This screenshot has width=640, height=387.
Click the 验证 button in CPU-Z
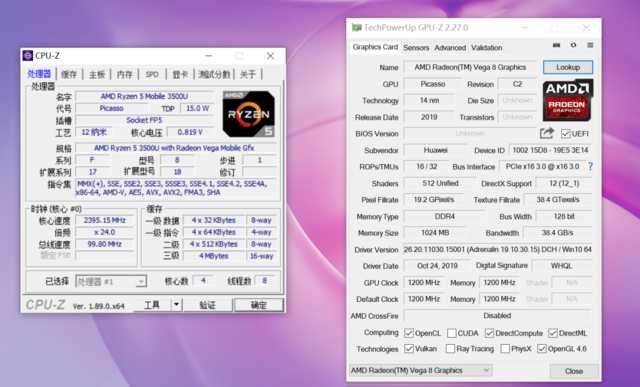pos(207,305)
